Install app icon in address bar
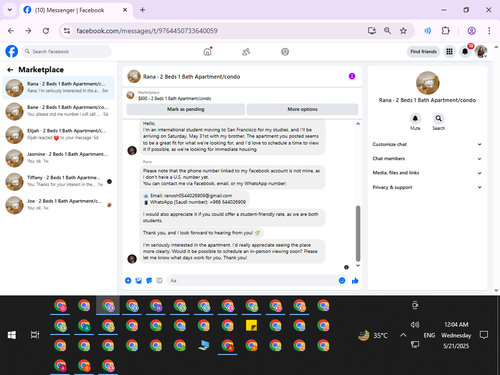The image size is (500, 375). 372,31
